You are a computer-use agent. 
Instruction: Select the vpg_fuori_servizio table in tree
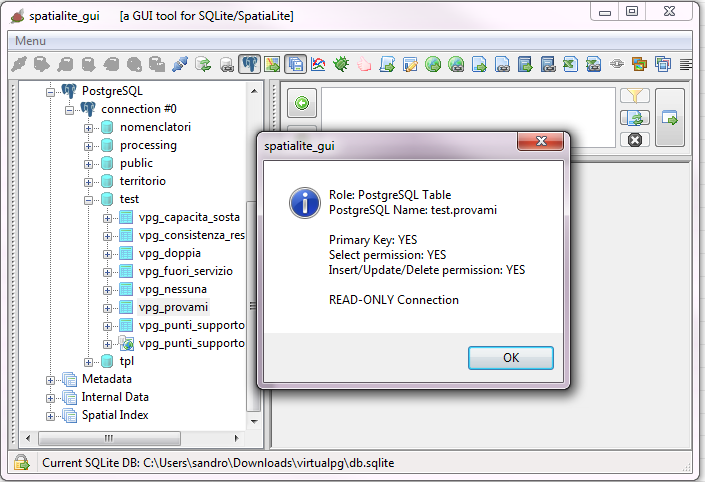pos(186,271)
